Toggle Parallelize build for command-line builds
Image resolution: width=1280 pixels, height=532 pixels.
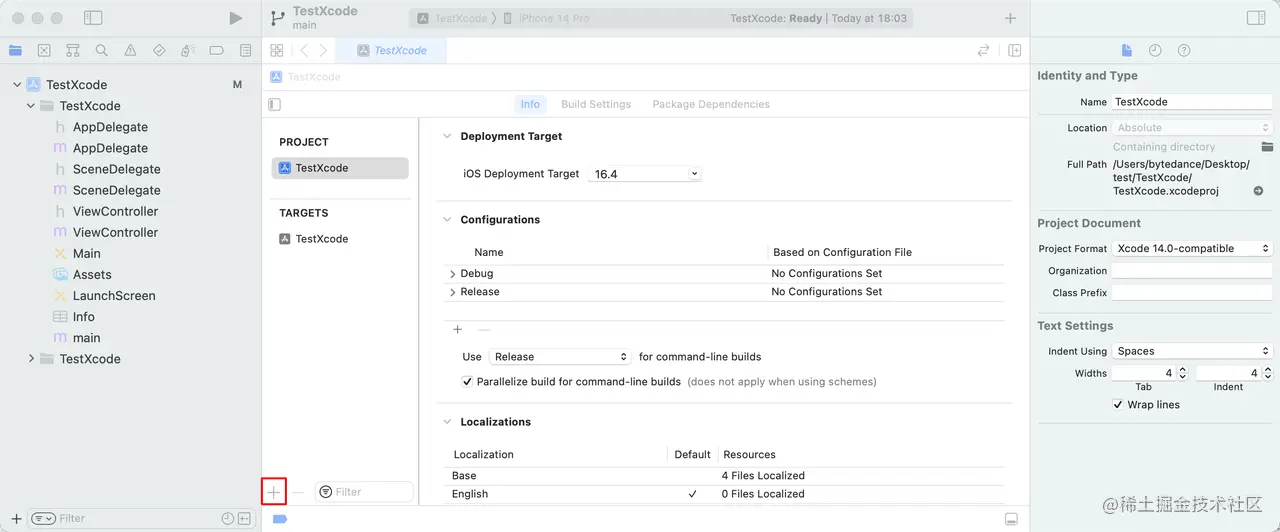pos(467,382)
